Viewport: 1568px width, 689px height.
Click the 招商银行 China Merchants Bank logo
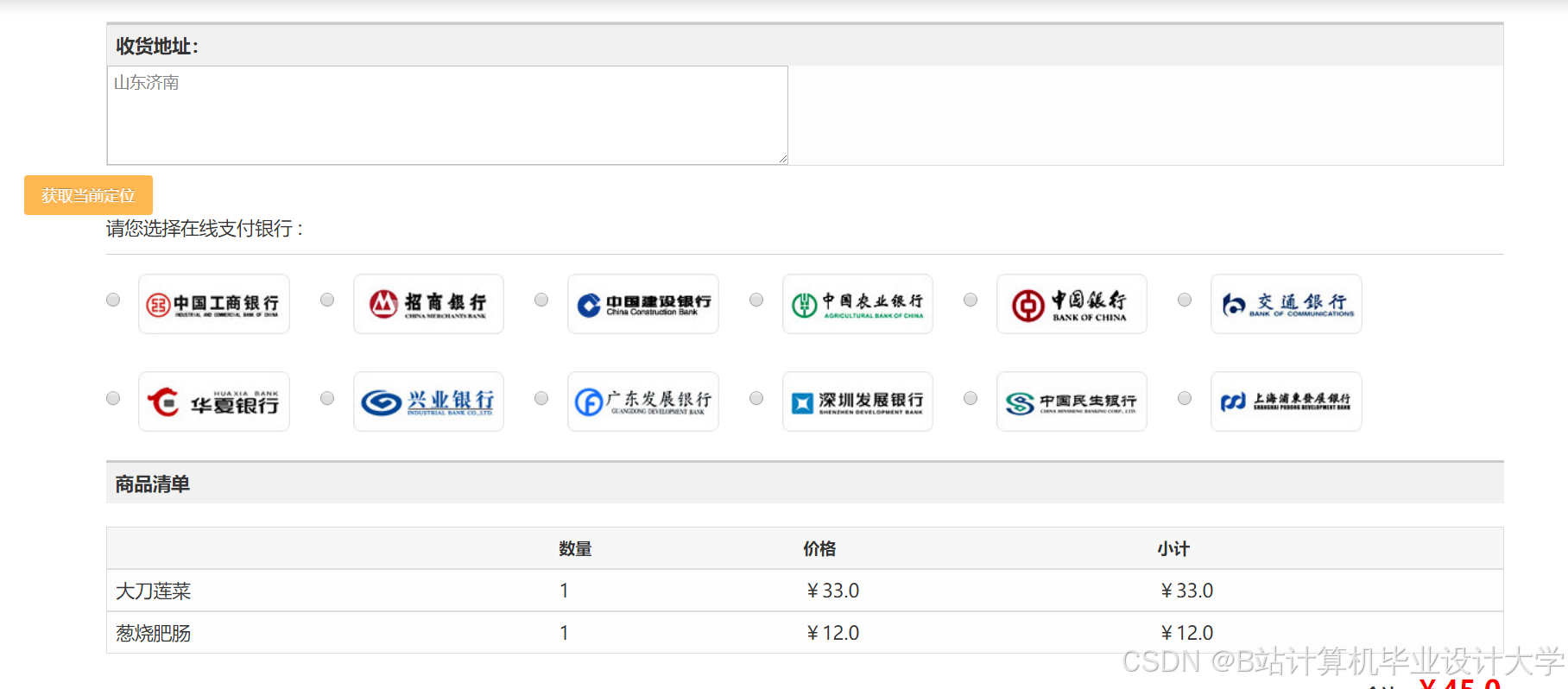(428, 304)
